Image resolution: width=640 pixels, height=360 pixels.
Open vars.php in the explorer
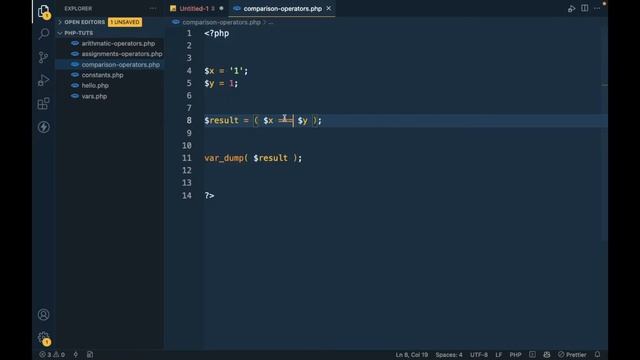click(94, 96)
